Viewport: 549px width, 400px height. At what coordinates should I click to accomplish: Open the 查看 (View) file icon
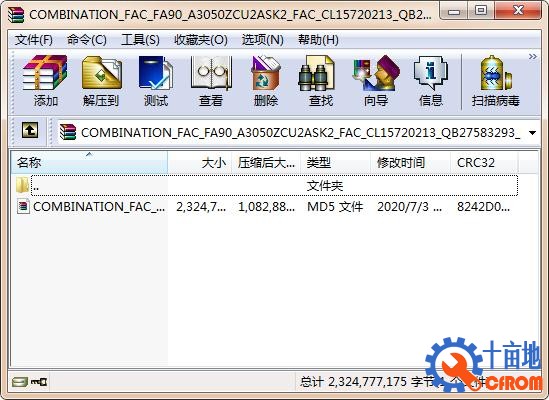pyautogui.click(x=211, y=81)
